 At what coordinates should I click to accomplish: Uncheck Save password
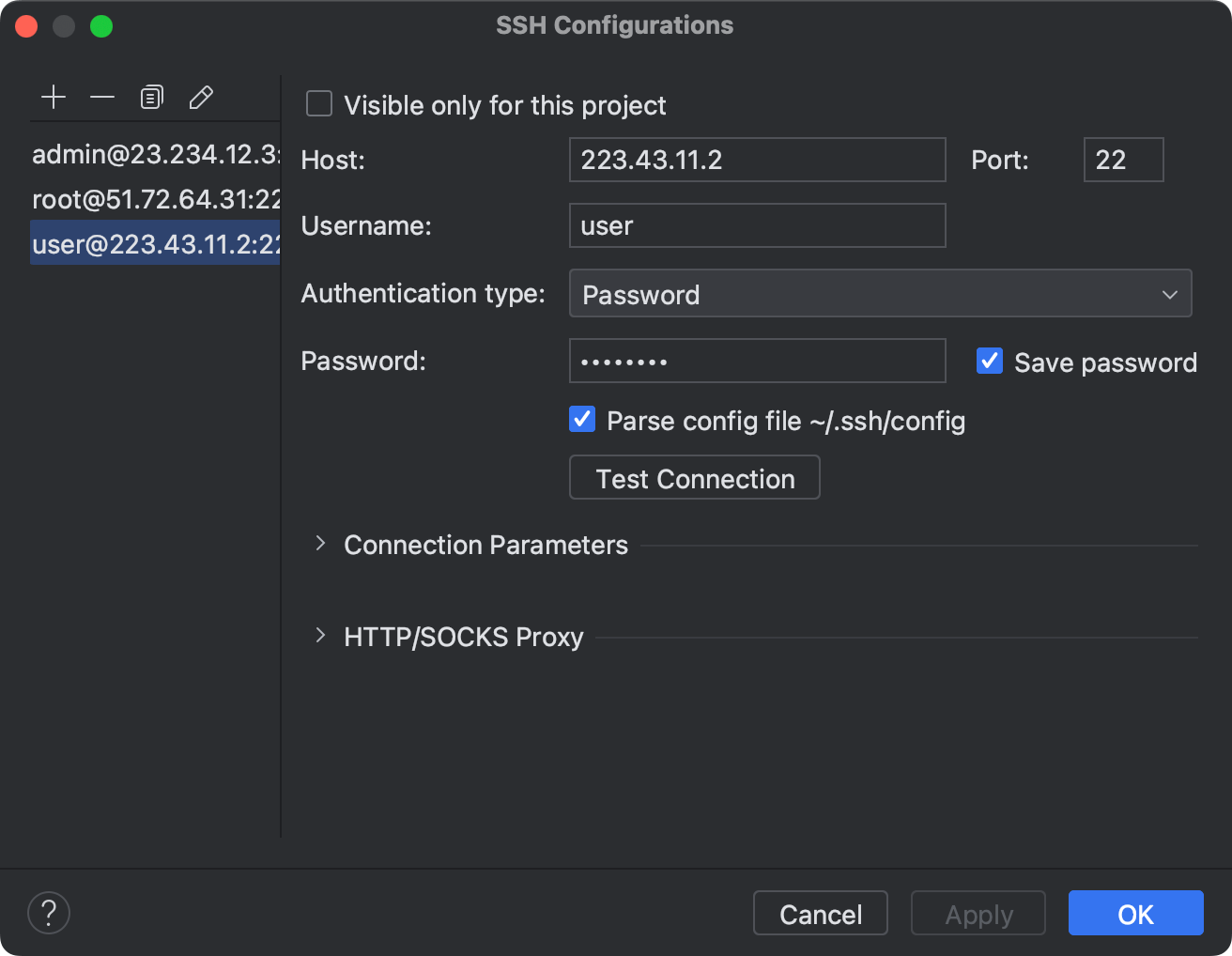[x=989, y=361]
